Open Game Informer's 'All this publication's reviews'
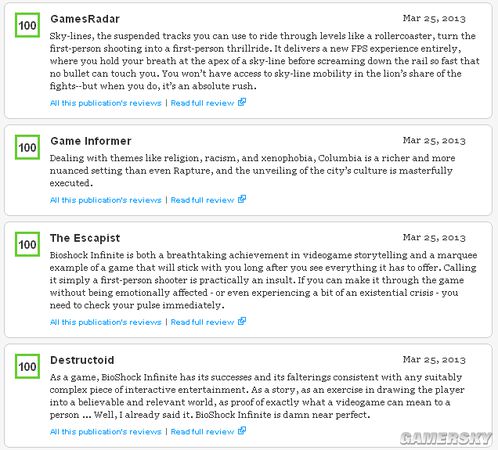This screenshot has height=450, width=498. 105,200
